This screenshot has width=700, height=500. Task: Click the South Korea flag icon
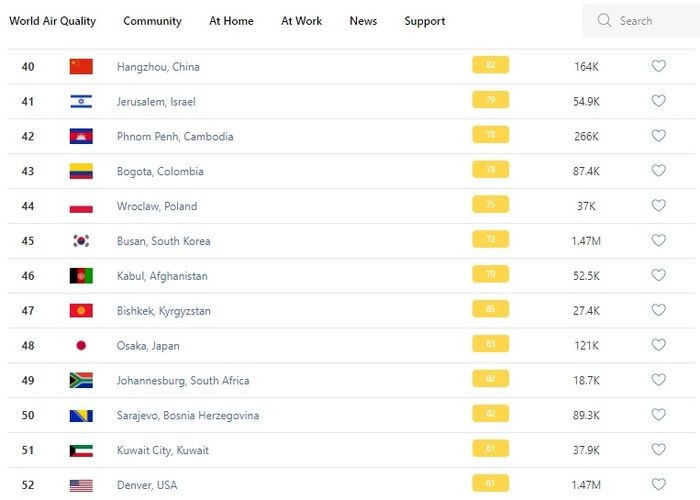[81, 241]
